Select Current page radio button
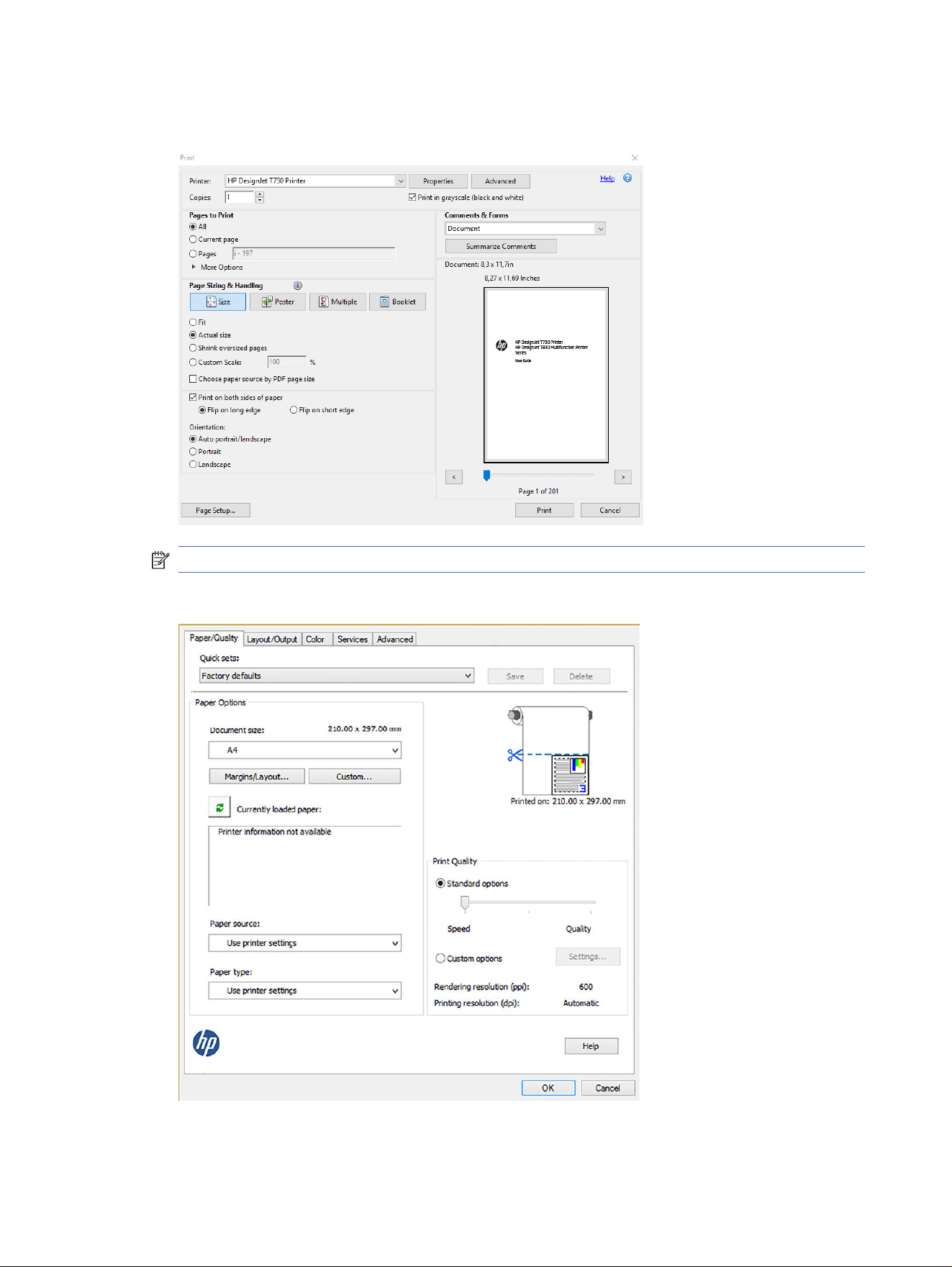The image size is (952, 1267). tap(193, 240)
